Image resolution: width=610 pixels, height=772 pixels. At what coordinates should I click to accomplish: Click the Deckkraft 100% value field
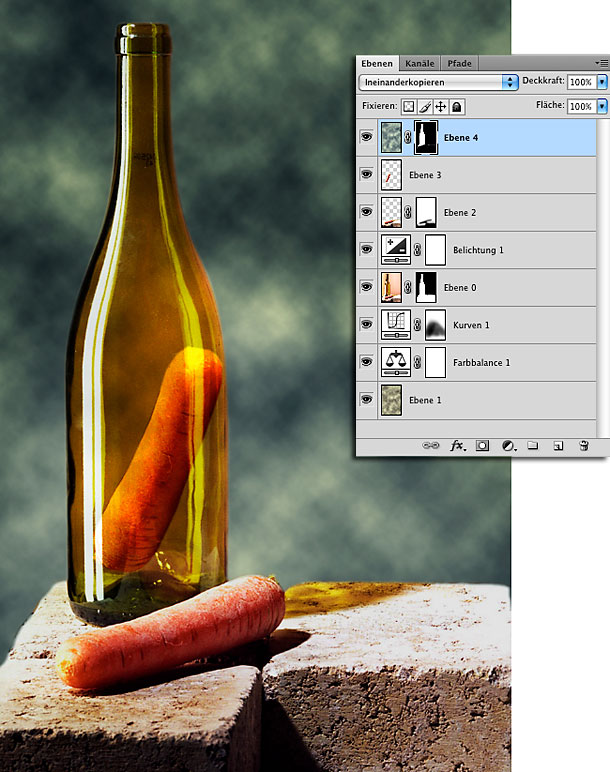tap(581, 82)
